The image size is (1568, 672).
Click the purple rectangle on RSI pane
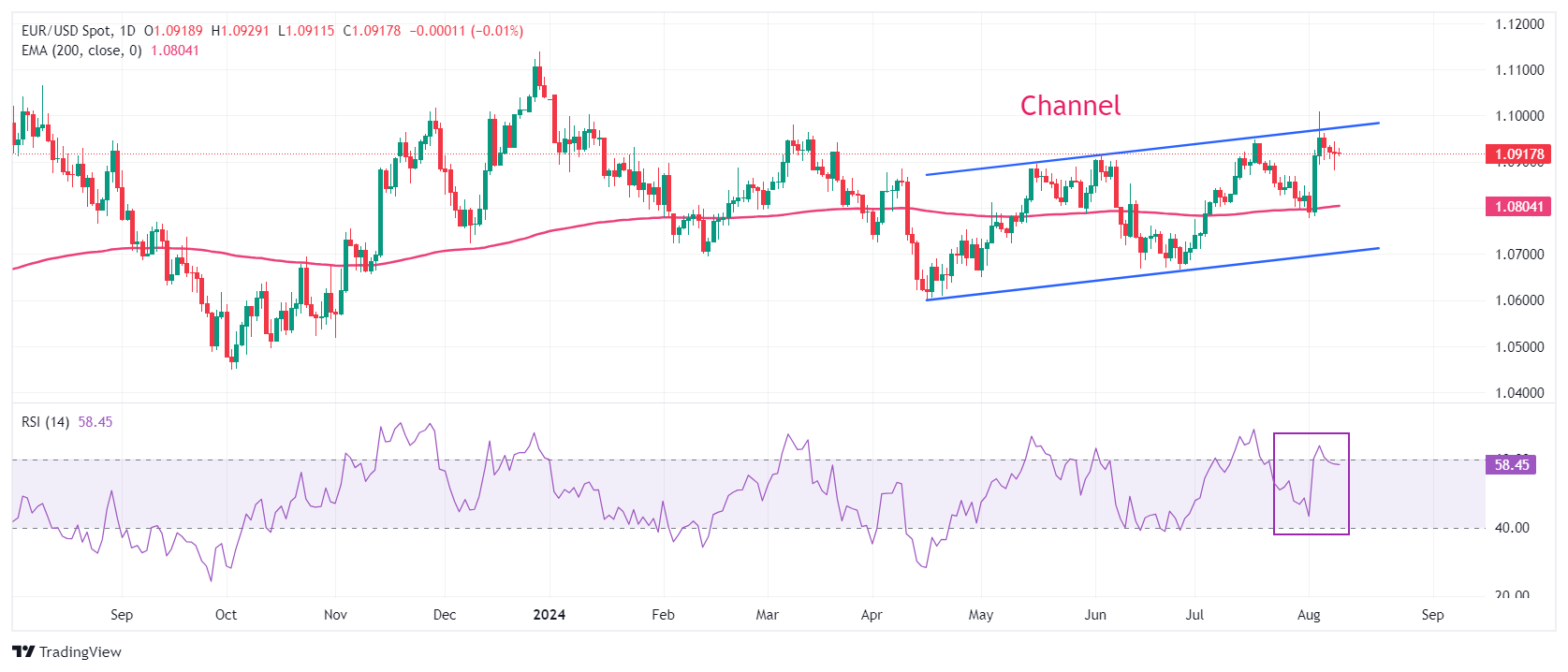tap(1311, 484)
